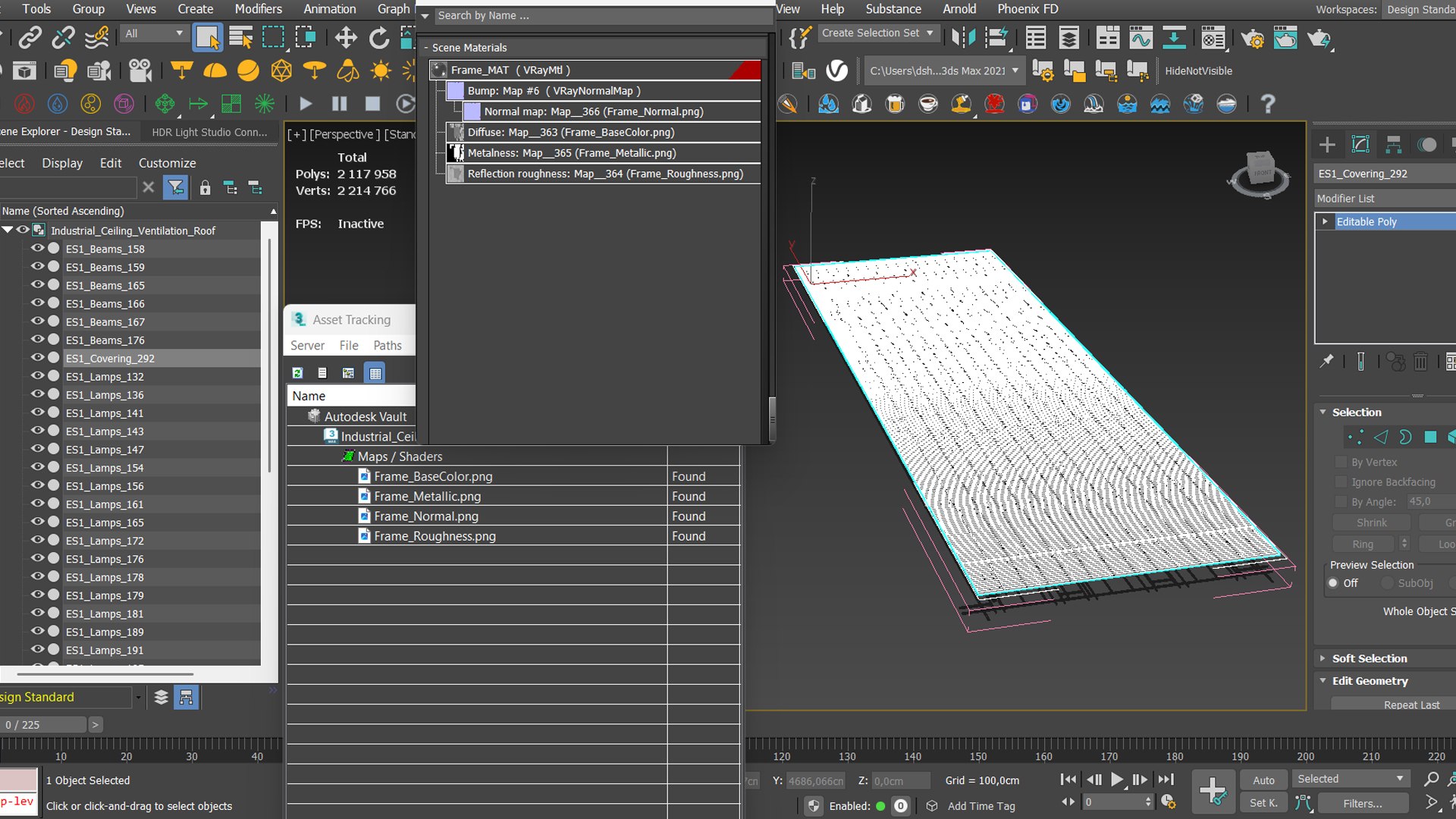Toggle visibility of ES1_Lamps_132
Screen dimensions: 1456x819
(37, 376)
